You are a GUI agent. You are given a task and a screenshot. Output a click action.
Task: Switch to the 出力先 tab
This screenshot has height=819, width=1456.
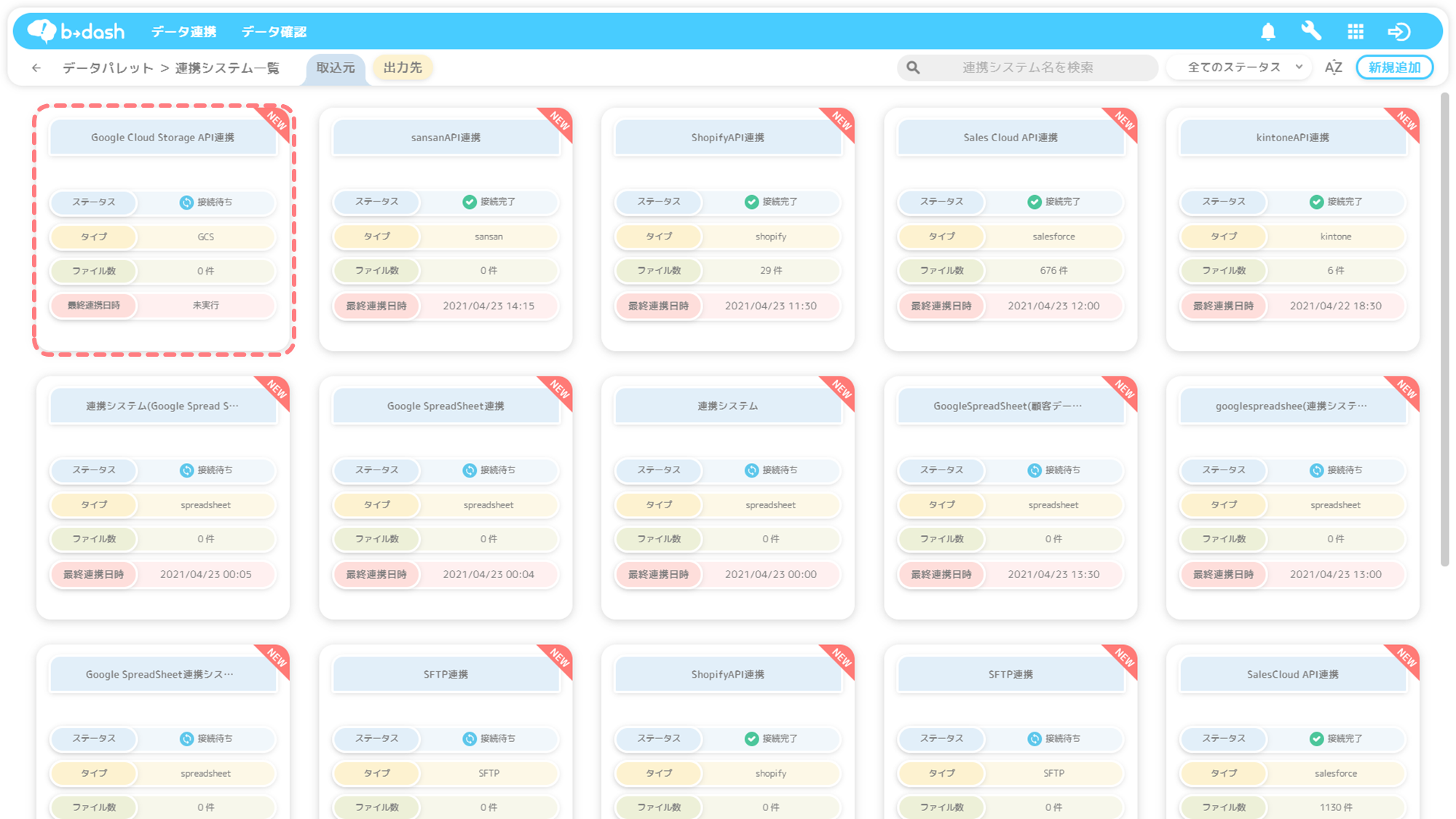[x=403, y=67]
